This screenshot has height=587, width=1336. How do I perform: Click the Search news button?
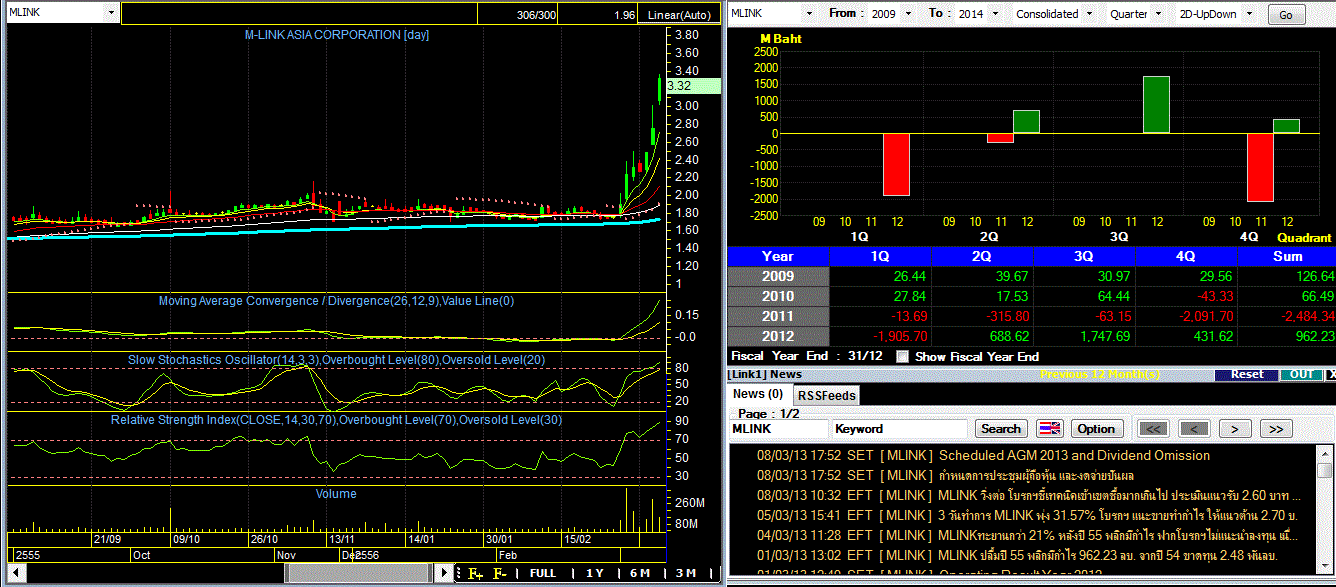click(x=1001, y=429)
